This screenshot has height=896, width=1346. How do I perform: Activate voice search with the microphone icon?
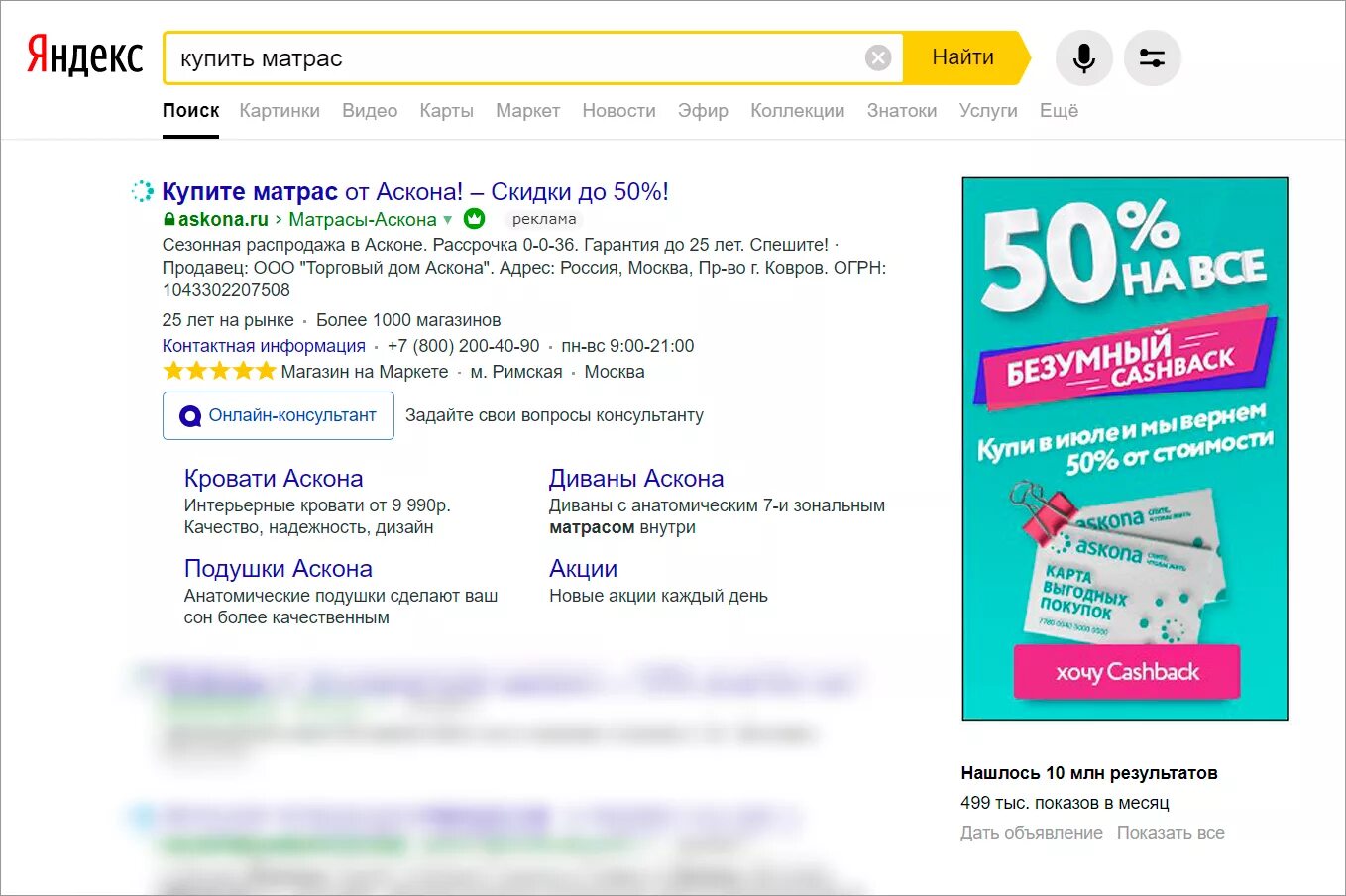pyautogui.click(x=1082, y=56)
